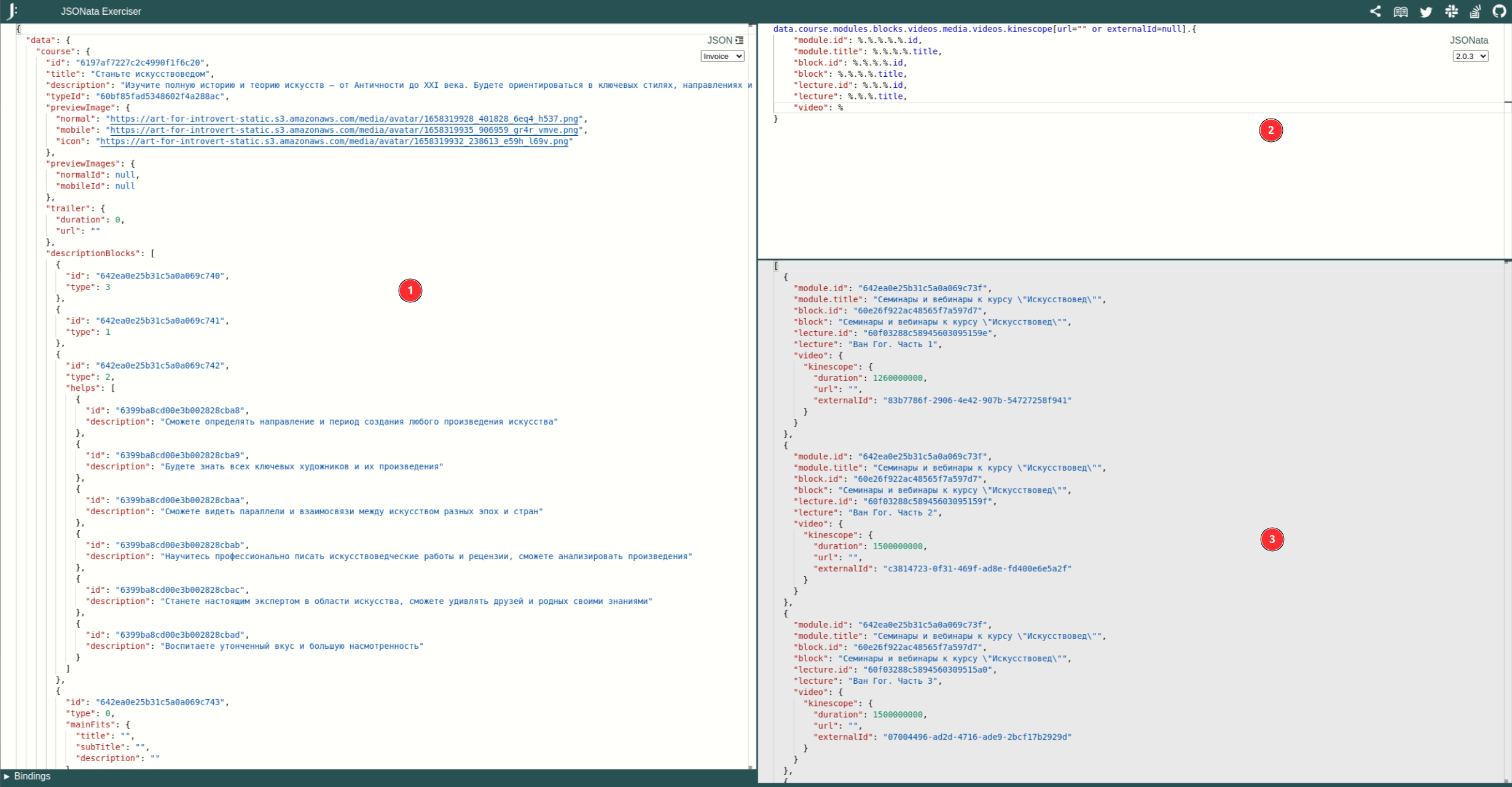The image size is (1512, 787).
Task: Open the Stack Overflow icon
Action: [x=1476, y=12]
